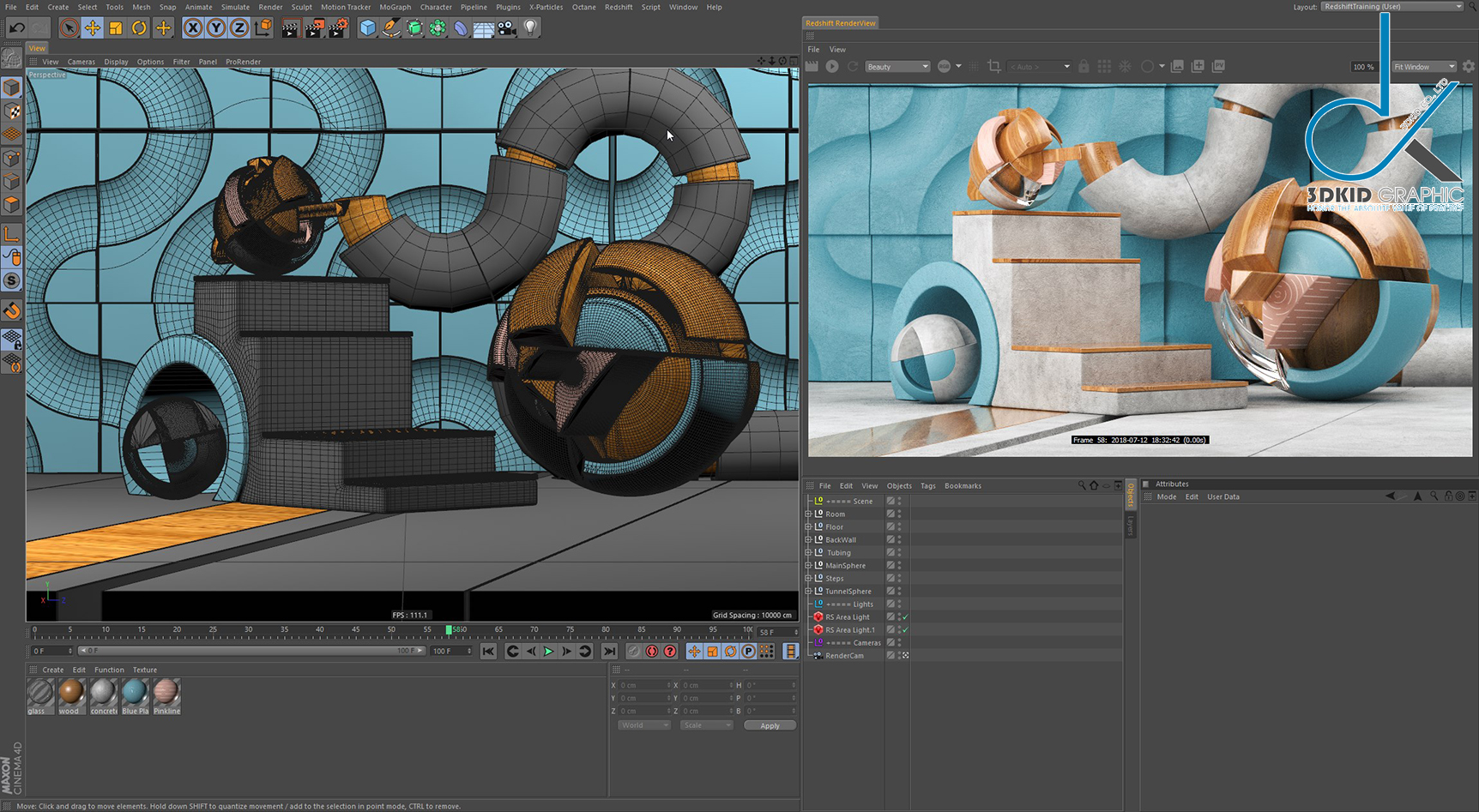
Task: Open the Beauty AOV dropdown in RenderView
Action: [x=896, y=67]
